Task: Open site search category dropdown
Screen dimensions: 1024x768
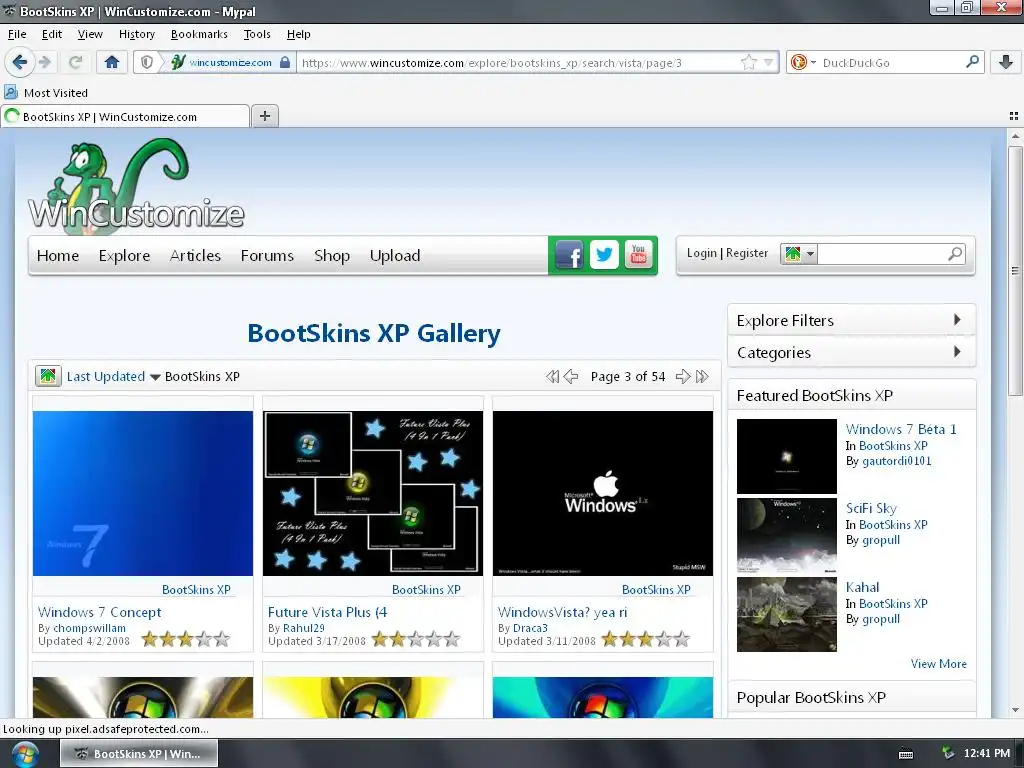Action: coord(799,253)
